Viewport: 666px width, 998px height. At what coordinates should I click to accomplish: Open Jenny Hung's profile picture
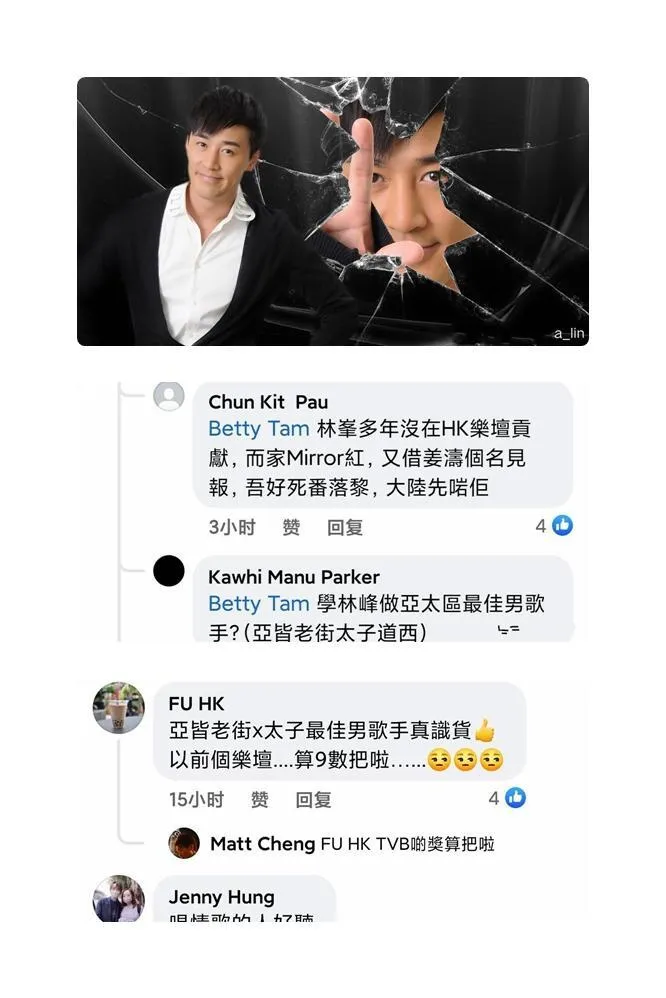tap(119, 899)
